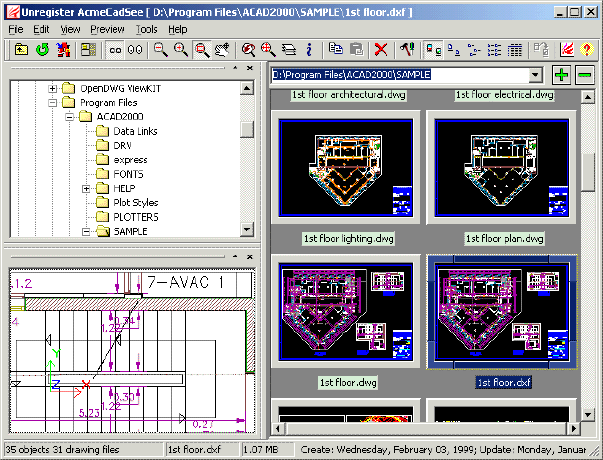
Task: Select the DRV folder
Action: tap(122, 145)
